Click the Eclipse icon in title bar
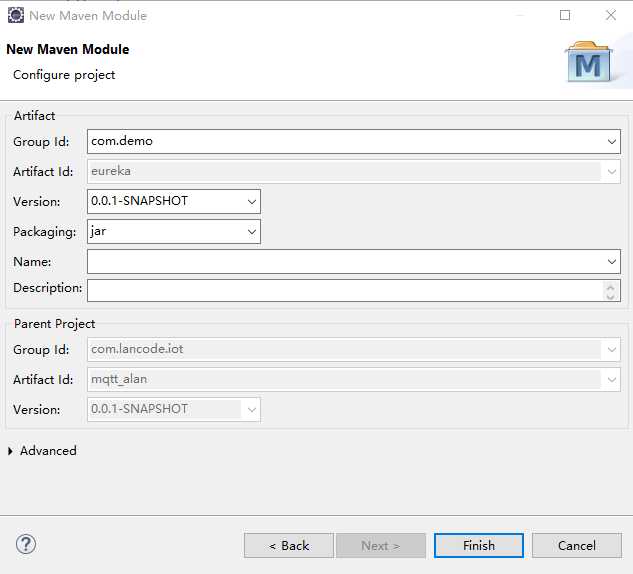The image size is (633, 574). coord(16,15)
